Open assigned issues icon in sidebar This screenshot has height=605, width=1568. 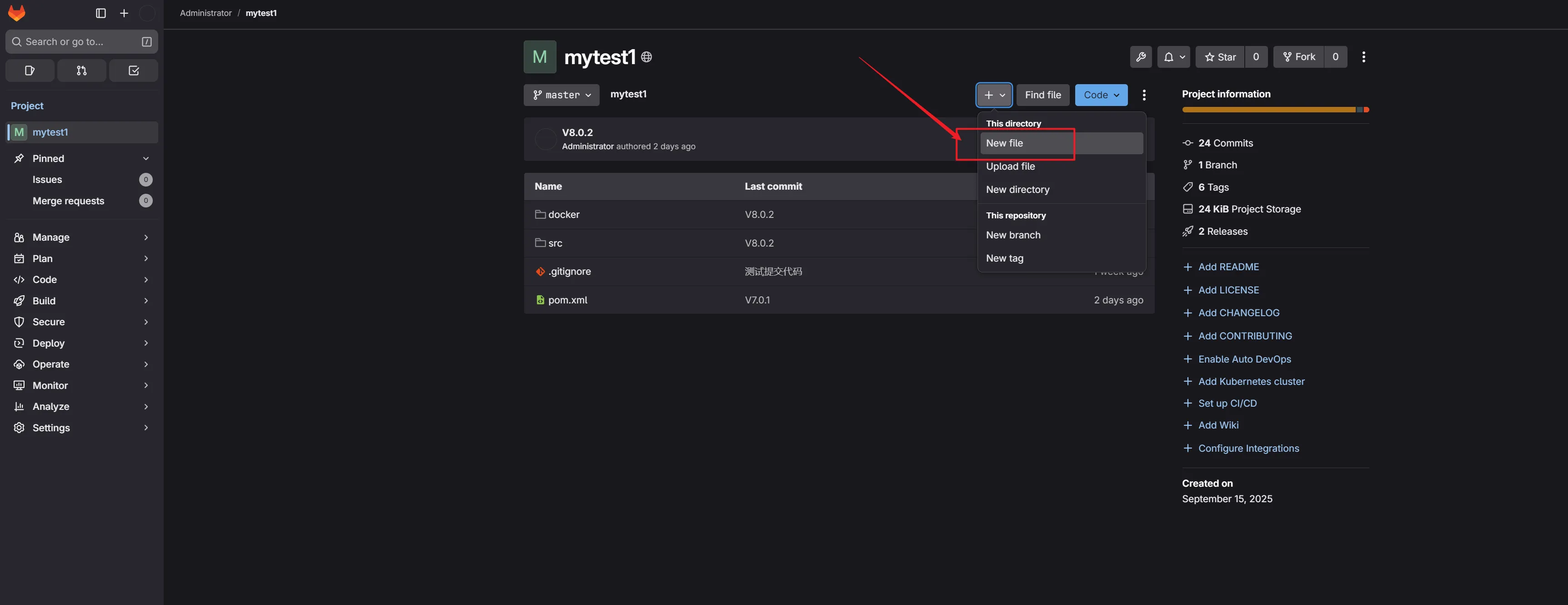tap(30, 71)
